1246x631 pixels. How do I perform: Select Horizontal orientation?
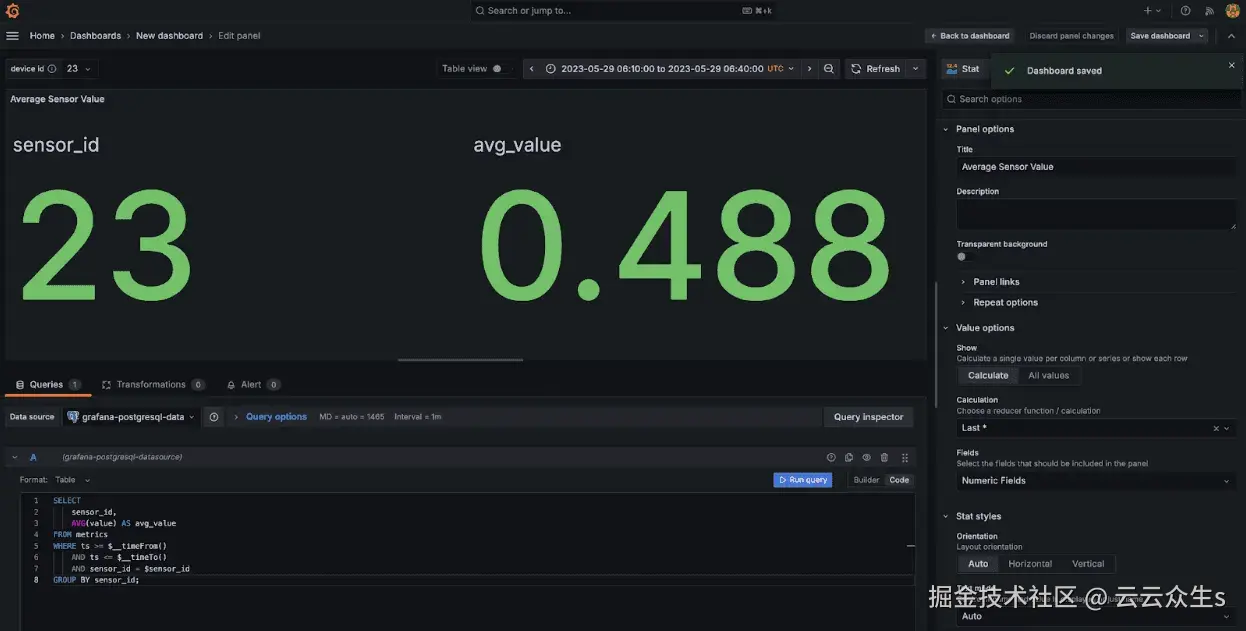(x=1030, y=564)
